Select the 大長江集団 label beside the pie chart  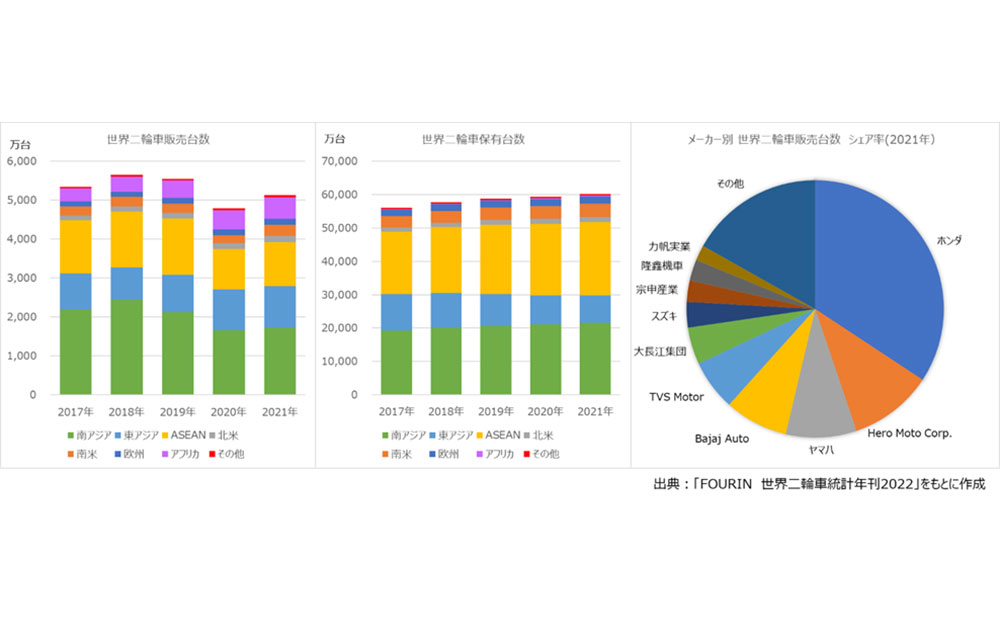click(659, 352)
